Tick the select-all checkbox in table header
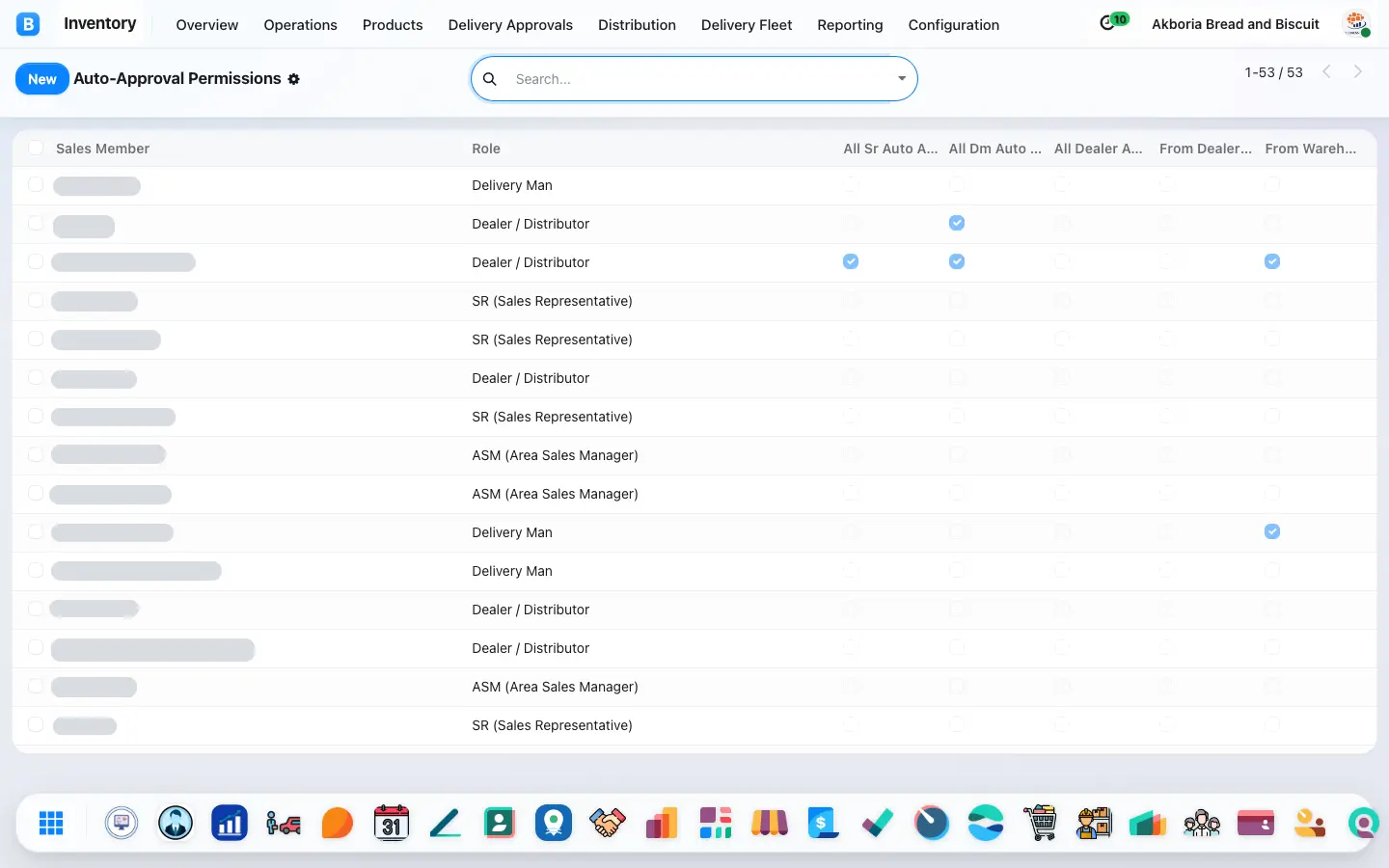Image resolution: width=1389 pixels, height=868 pixels. (36, 148)
